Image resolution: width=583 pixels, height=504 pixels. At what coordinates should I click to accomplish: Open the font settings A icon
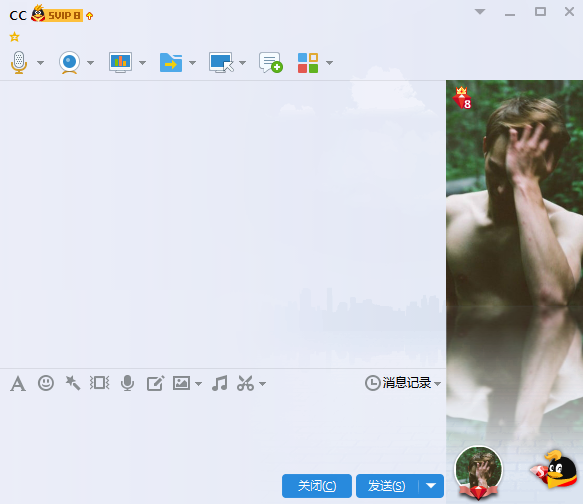pos(18,384)
